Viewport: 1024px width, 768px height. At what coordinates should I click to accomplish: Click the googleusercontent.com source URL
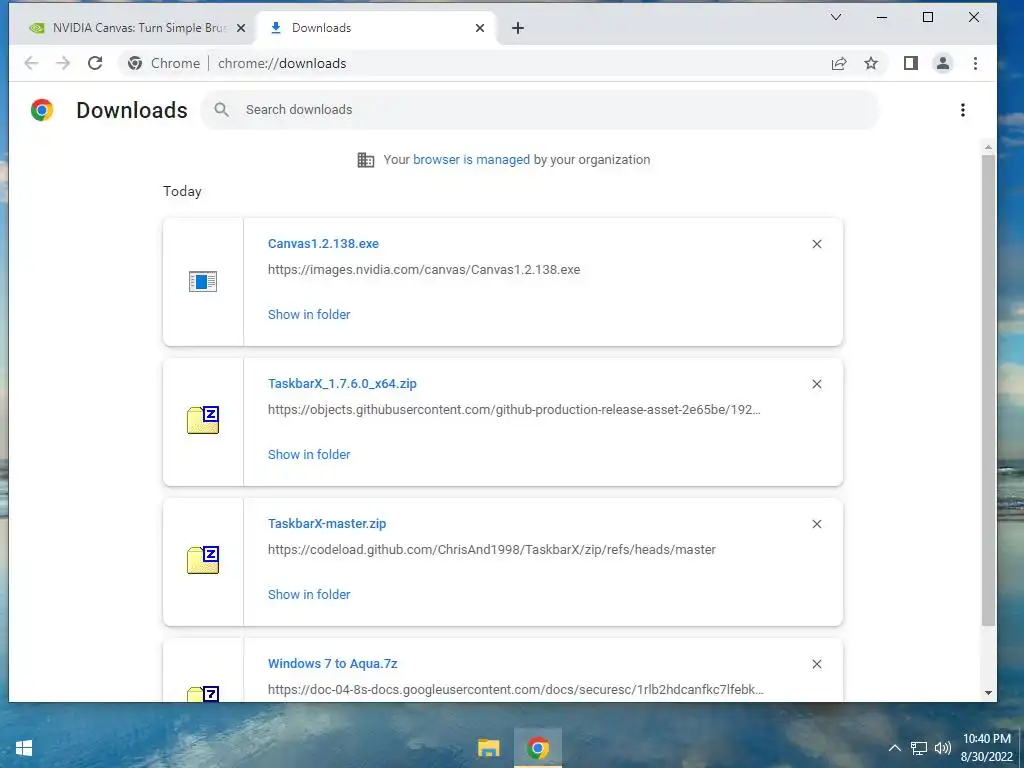[515, 690]
